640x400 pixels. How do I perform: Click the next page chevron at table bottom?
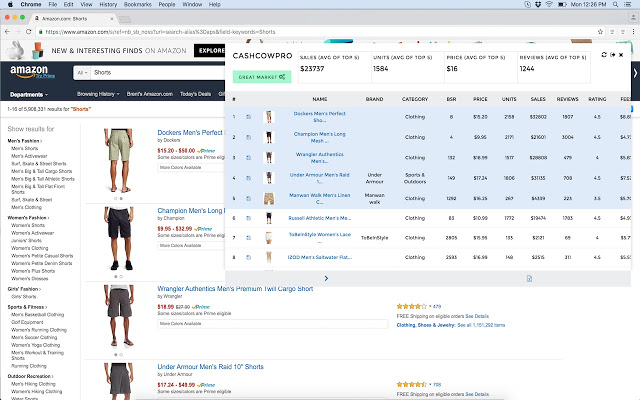(x=326, y=278)
